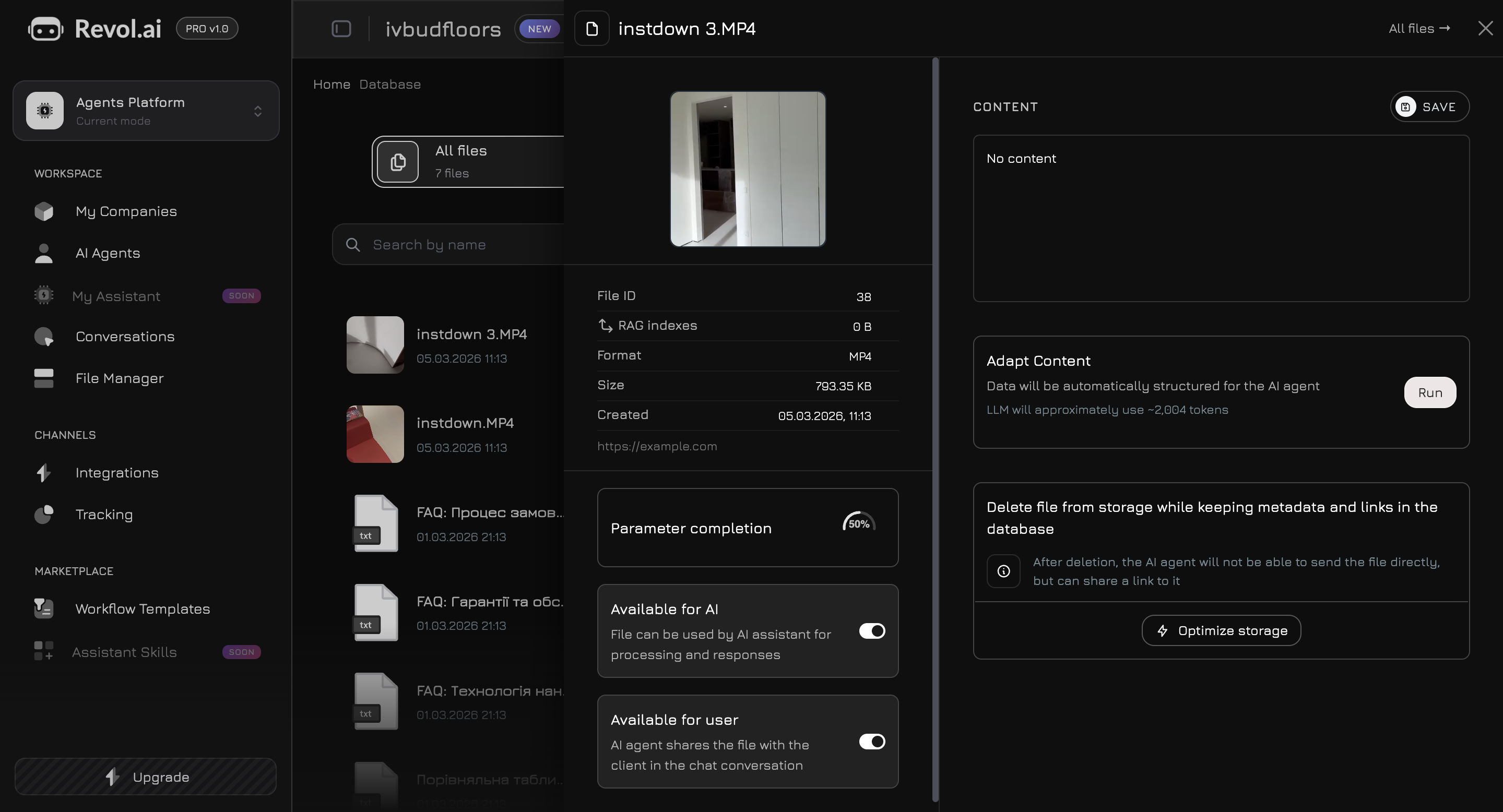The height and width of the screenshot is (812, 1503).
Task: Disable Available for AI toggle
Action: tap(871, 631)
